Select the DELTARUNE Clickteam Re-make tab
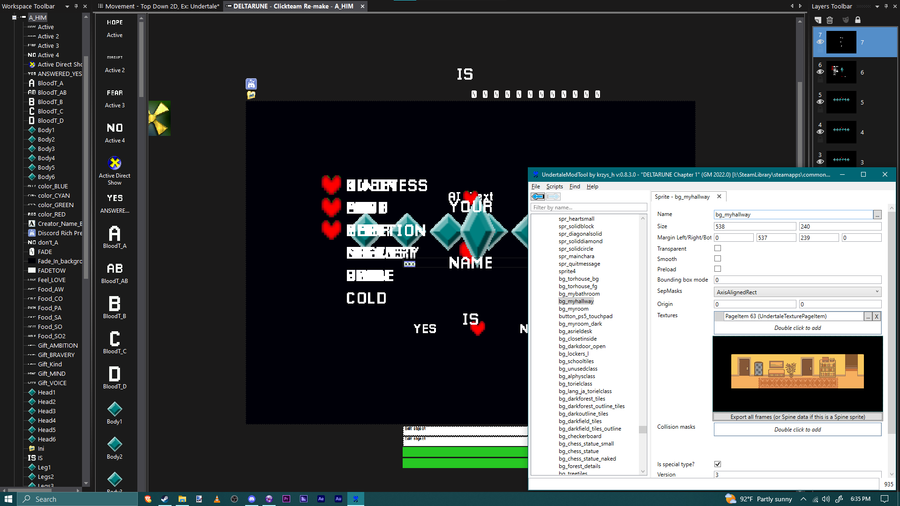Image resolution: width=900 pixels, height=506 pixels. [293, 6]
